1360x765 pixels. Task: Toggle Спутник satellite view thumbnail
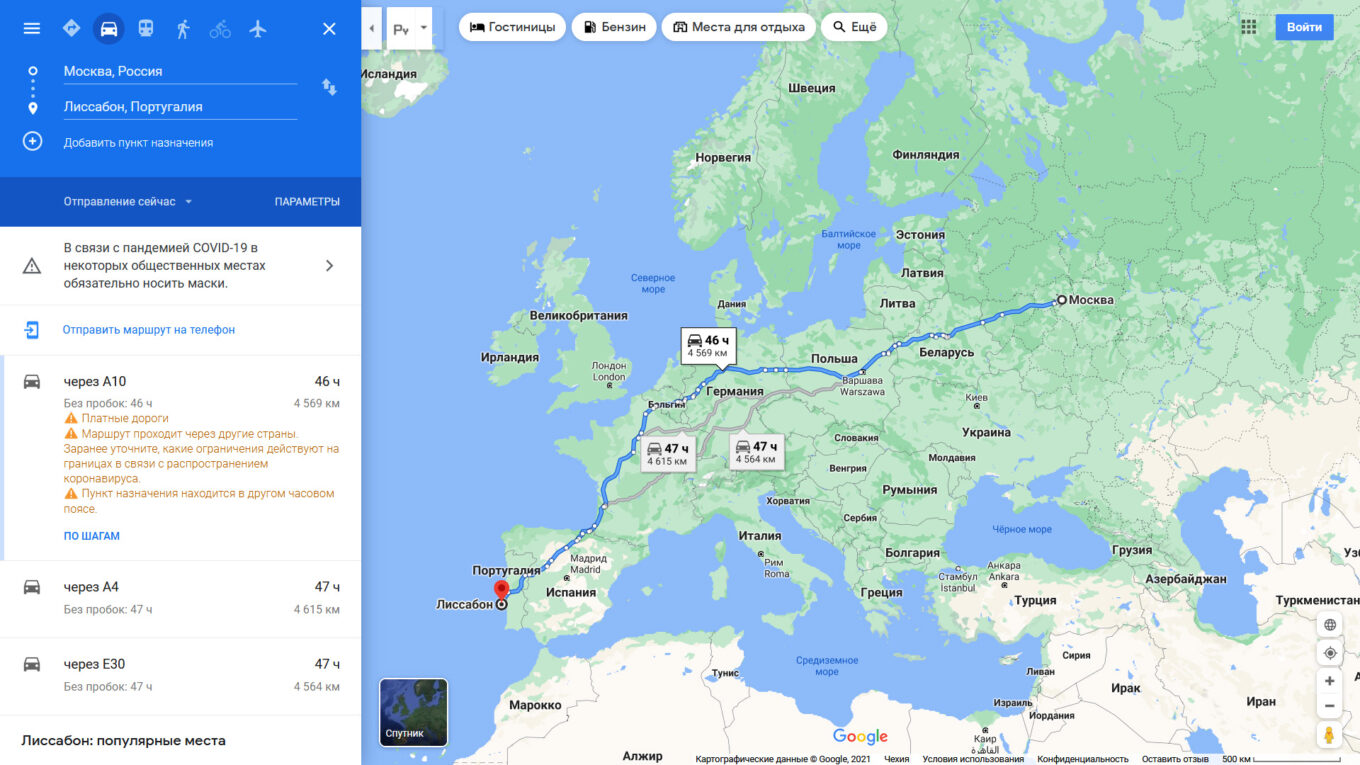click(413, 713)
